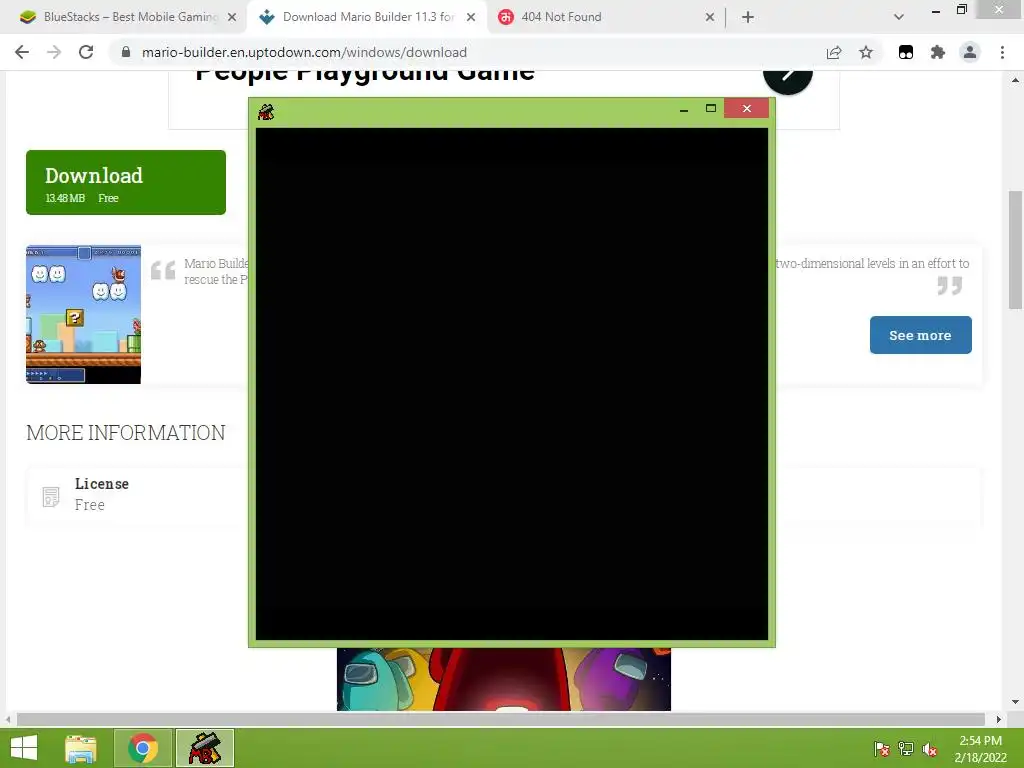
Task: Select Mario Builder taskbar icon
Action: point(204,748)
